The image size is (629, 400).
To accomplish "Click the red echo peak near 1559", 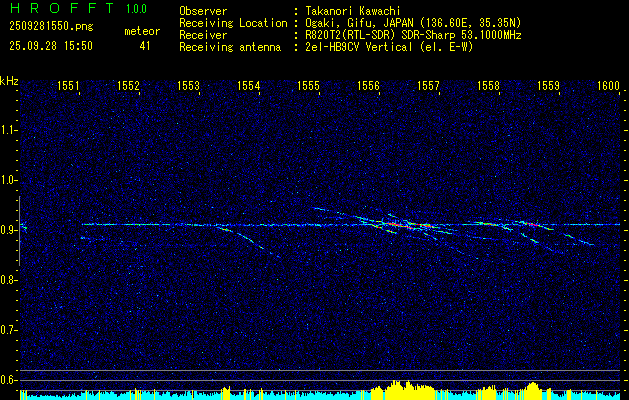I will (533, 224).
